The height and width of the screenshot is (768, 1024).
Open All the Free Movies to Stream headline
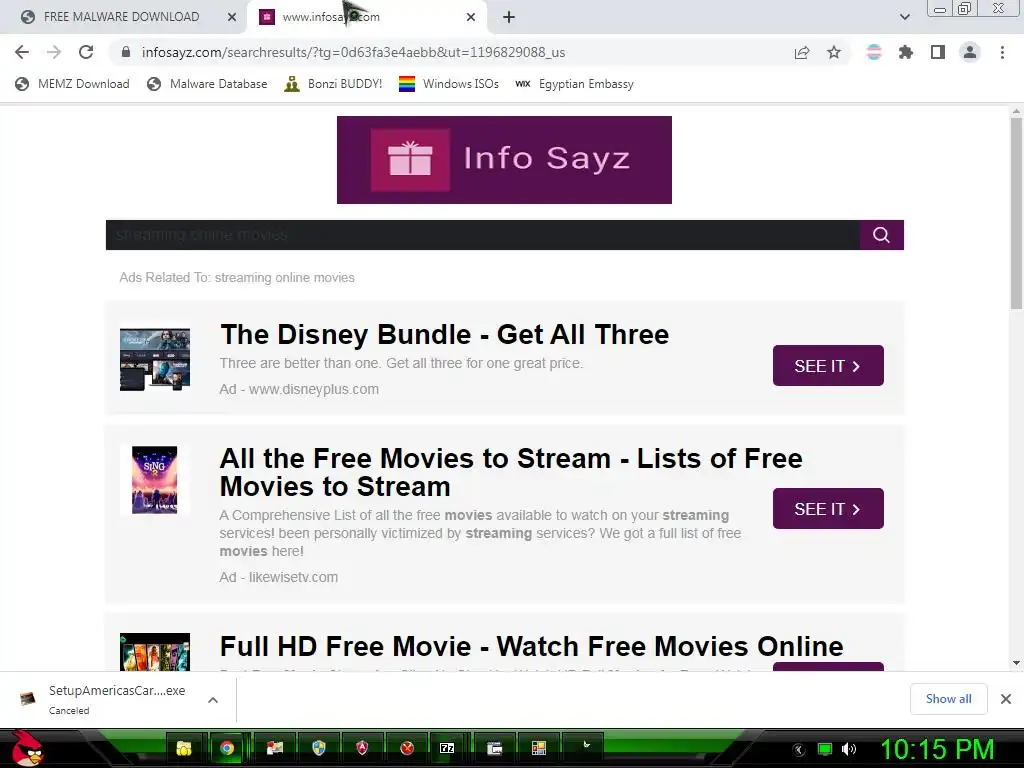click(511, 472)
